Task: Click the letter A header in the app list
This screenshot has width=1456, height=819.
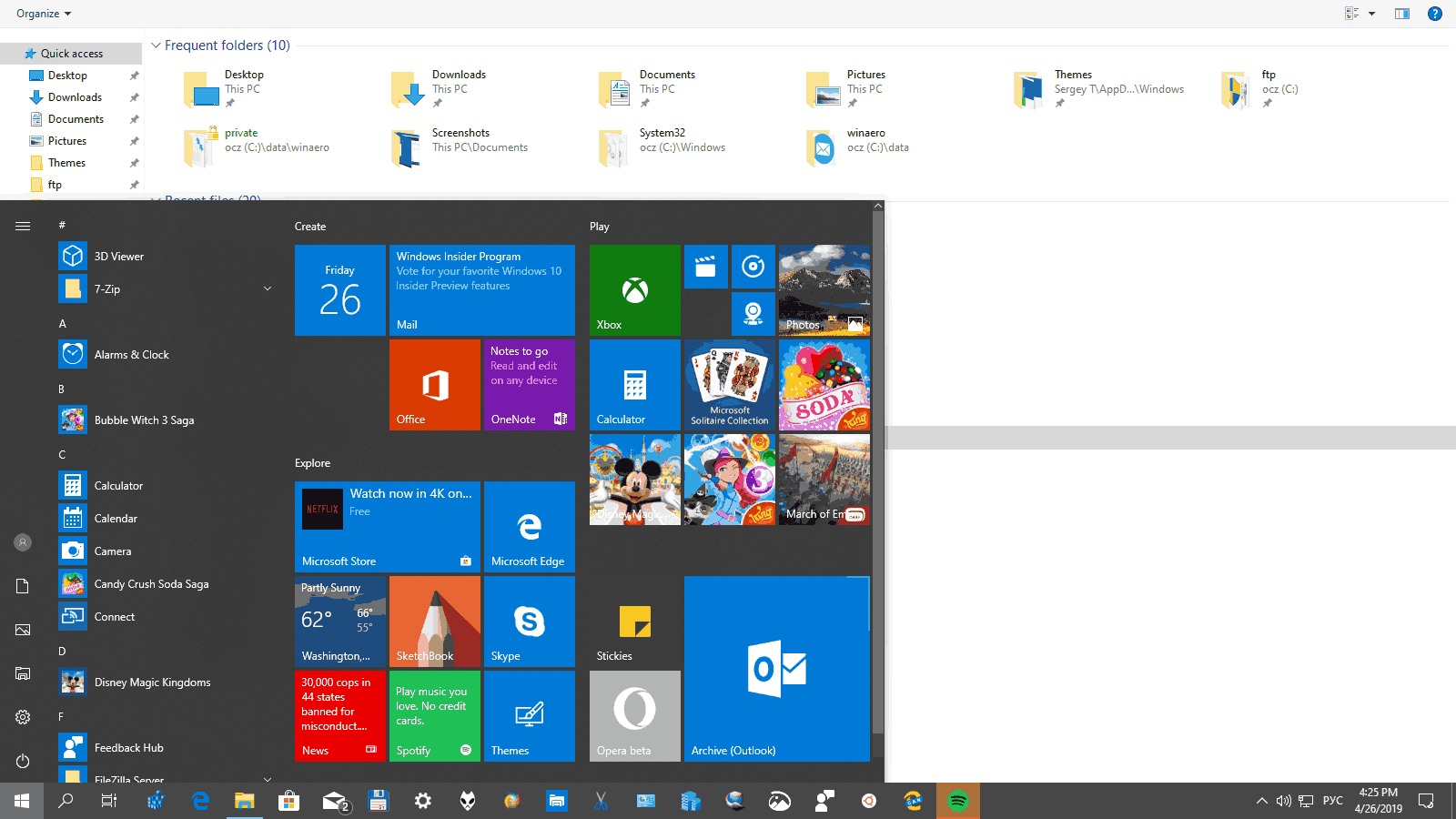Action: 62,323
